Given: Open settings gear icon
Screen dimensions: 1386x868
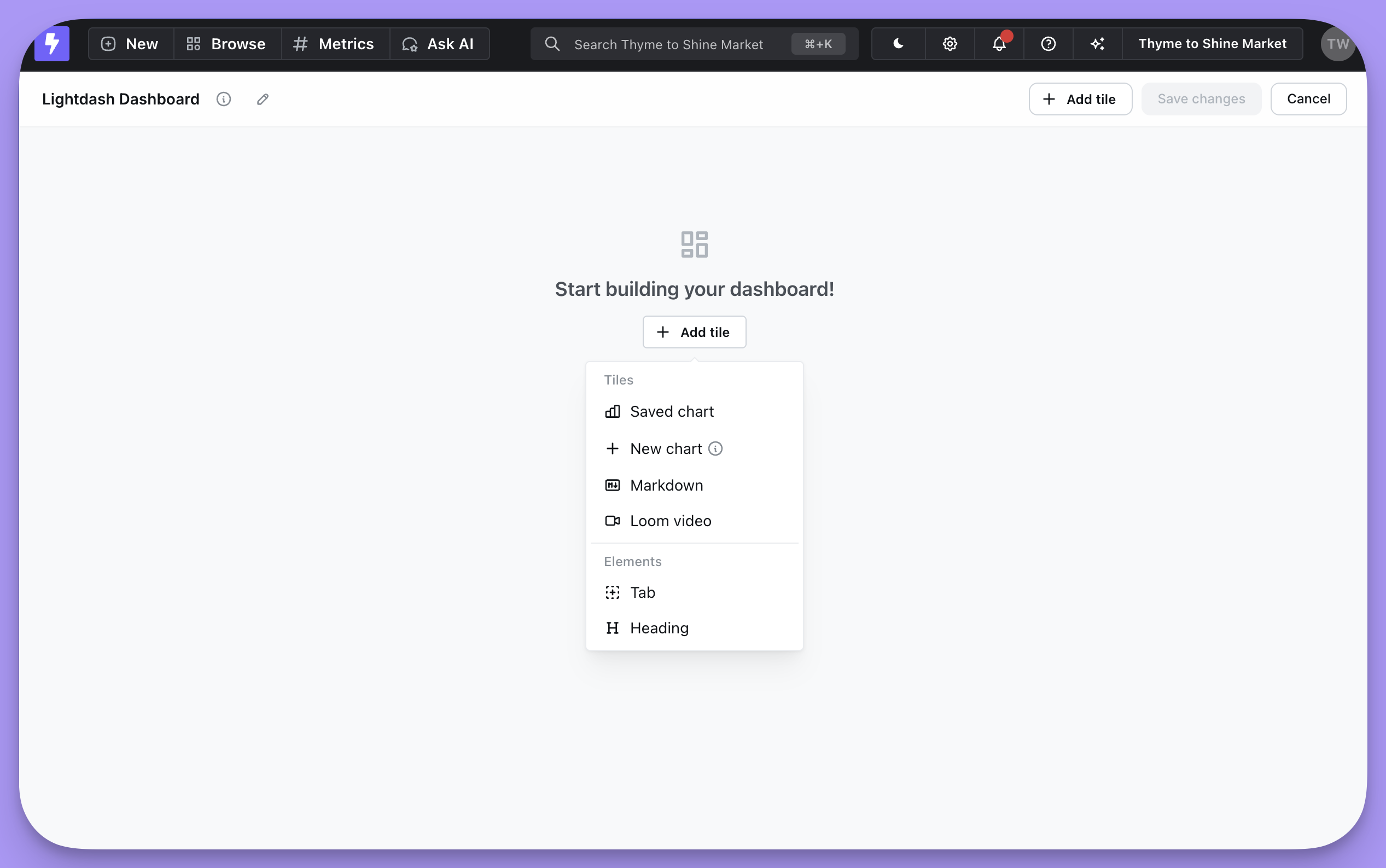Looking at the screenshot, I should (950, 44).
